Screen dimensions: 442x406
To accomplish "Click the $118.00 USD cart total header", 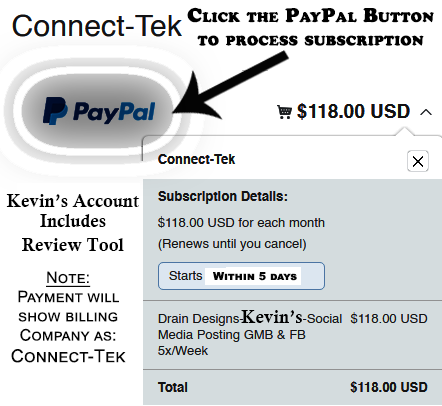I will pyautogui.click(x=353, y=111).
